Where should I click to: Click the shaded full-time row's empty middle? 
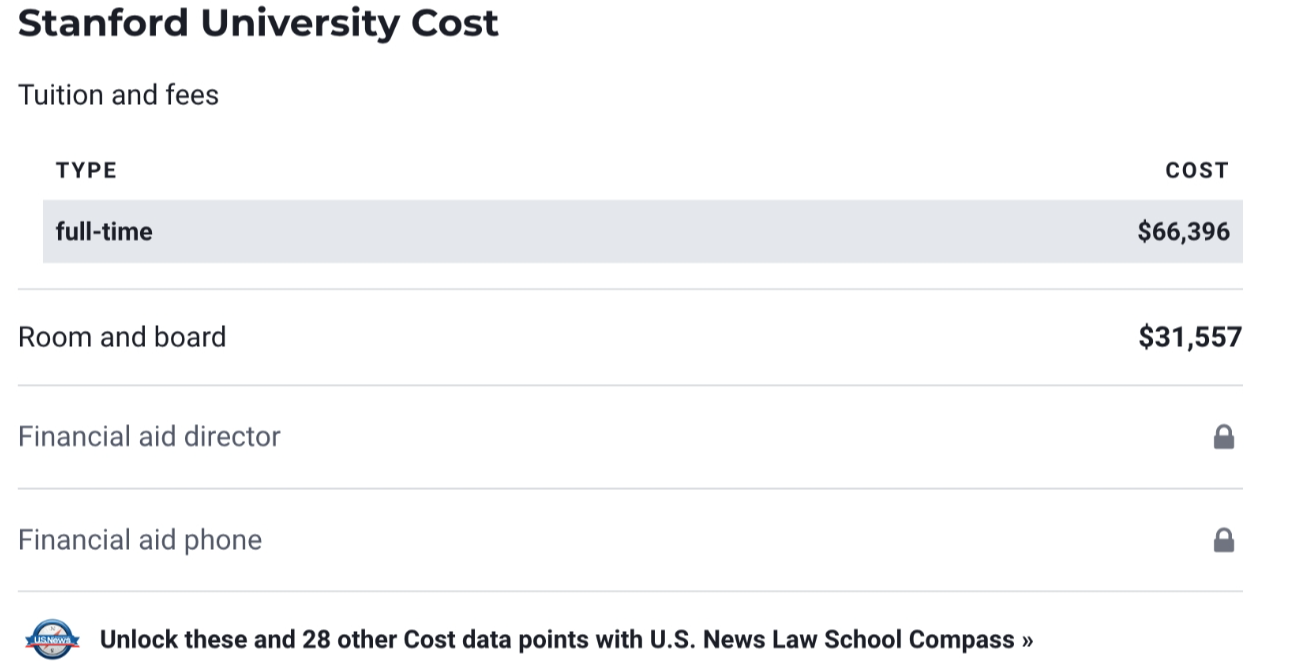[x=640, y=232]
